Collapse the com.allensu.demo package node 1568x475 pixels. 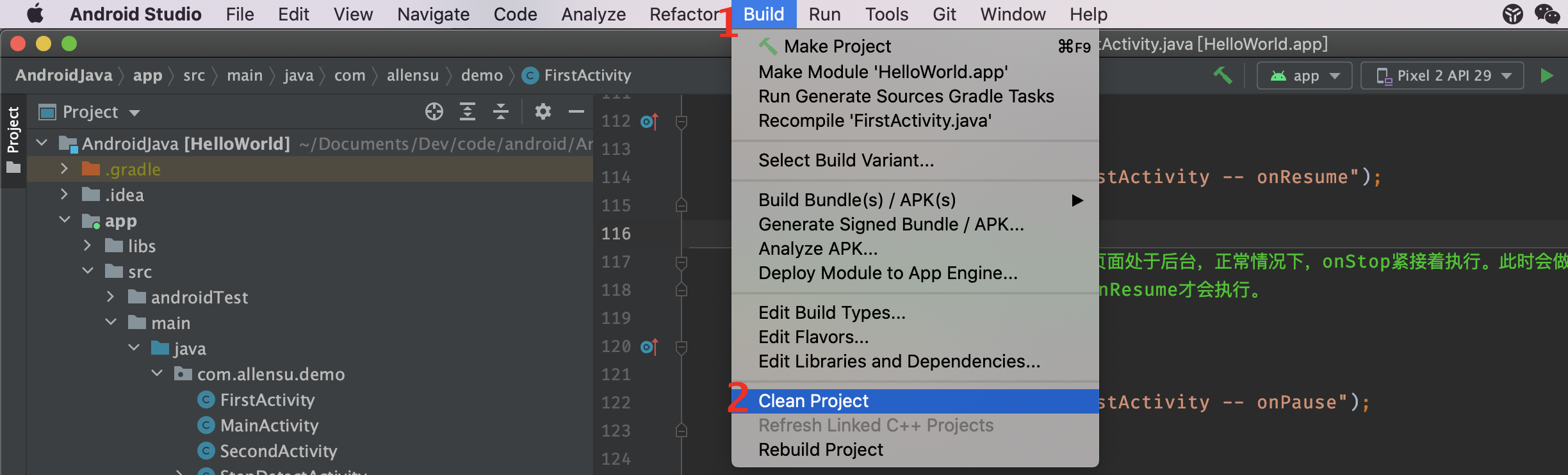[x=157, y=374]
